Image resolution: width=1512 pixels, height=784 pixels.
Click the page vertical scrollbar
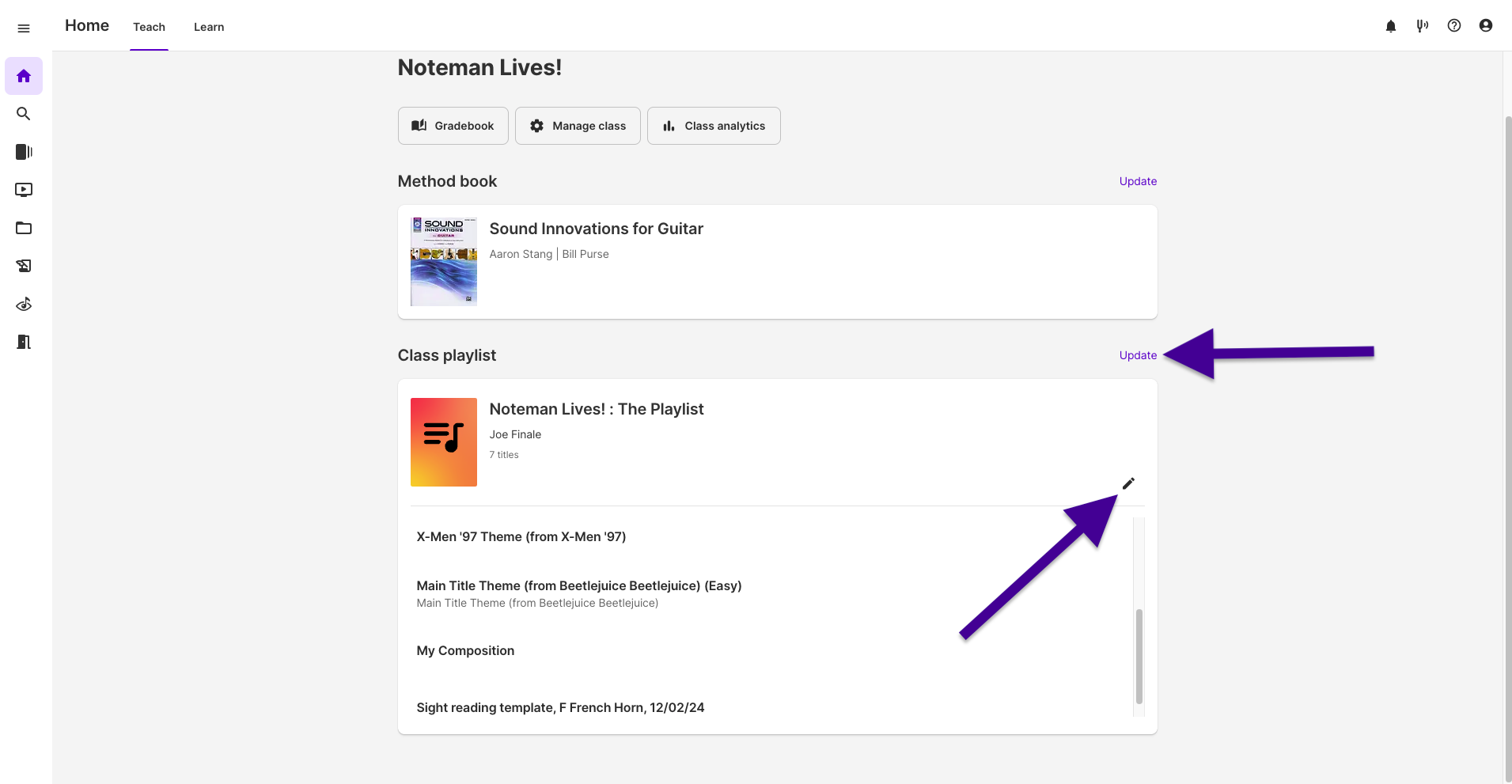[x=1508, y=449]
